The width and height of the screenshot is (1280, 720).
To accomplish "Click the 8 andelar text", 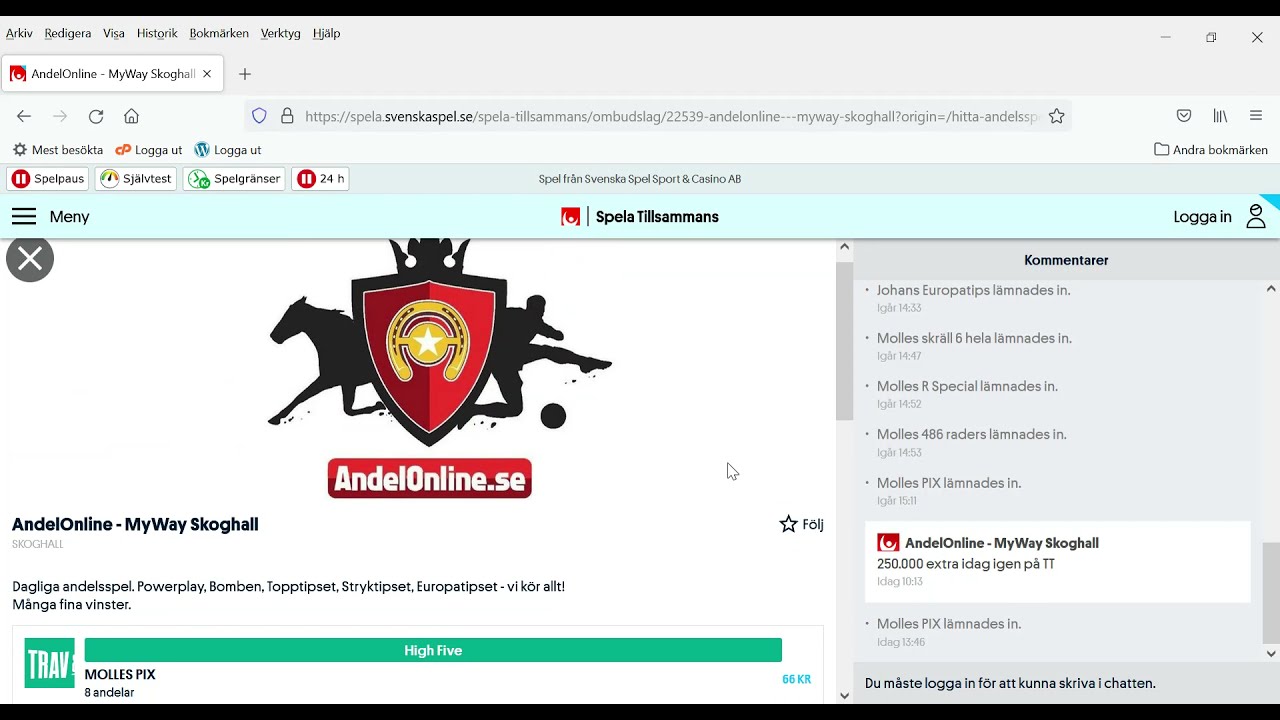I will click(x=109, y=692).
